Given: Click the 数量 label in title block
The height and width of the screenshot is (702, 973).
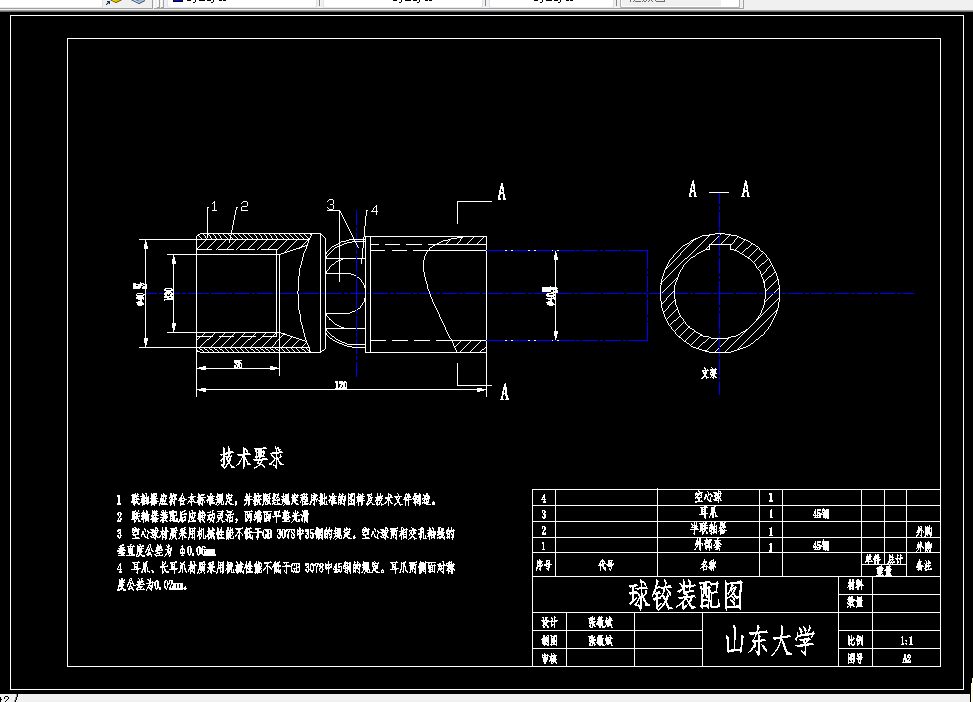Looking at the screenshot, I should click(x=855, y=602).
